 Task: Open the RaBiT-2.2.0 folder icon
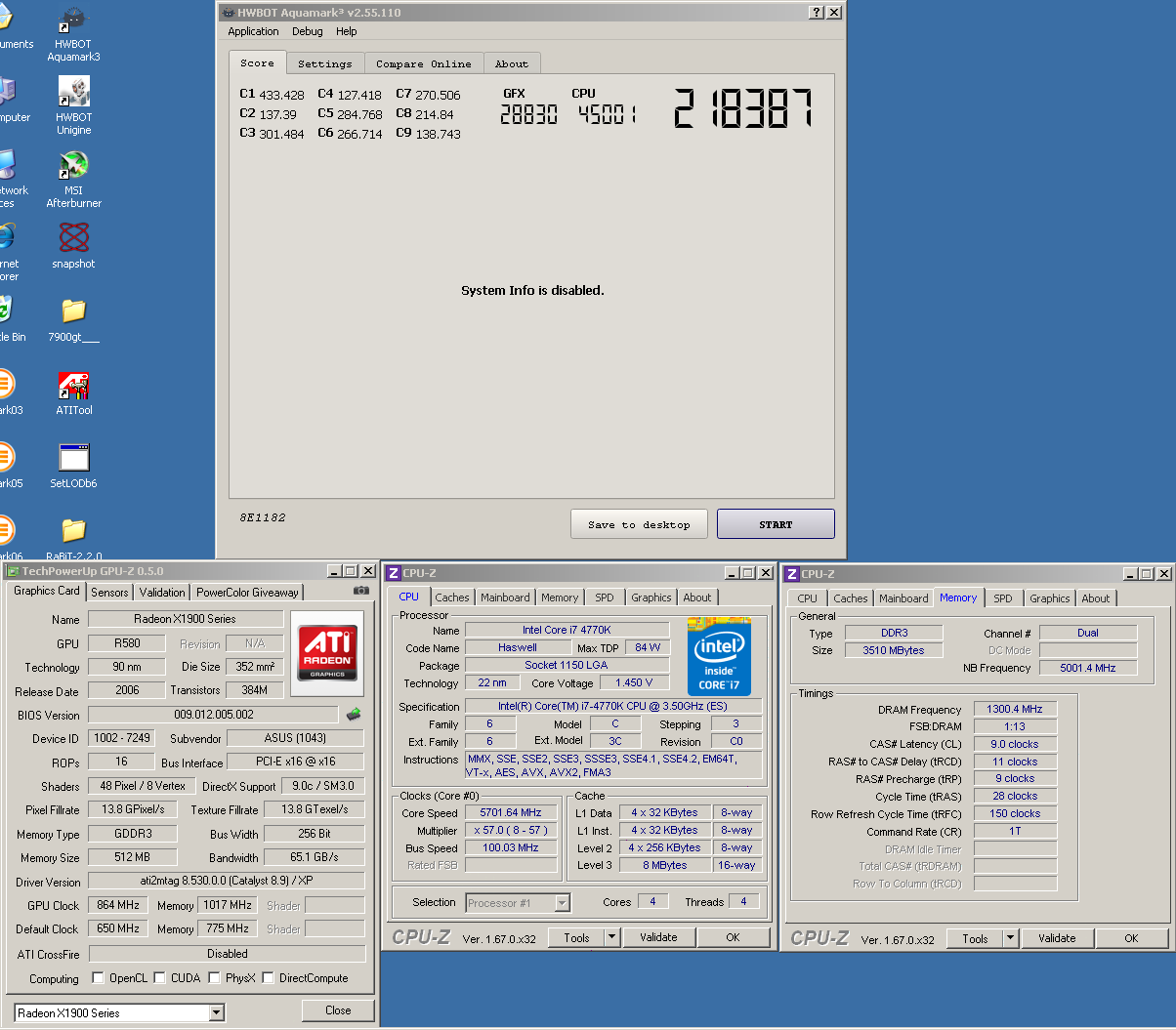(x=73, y=538)
